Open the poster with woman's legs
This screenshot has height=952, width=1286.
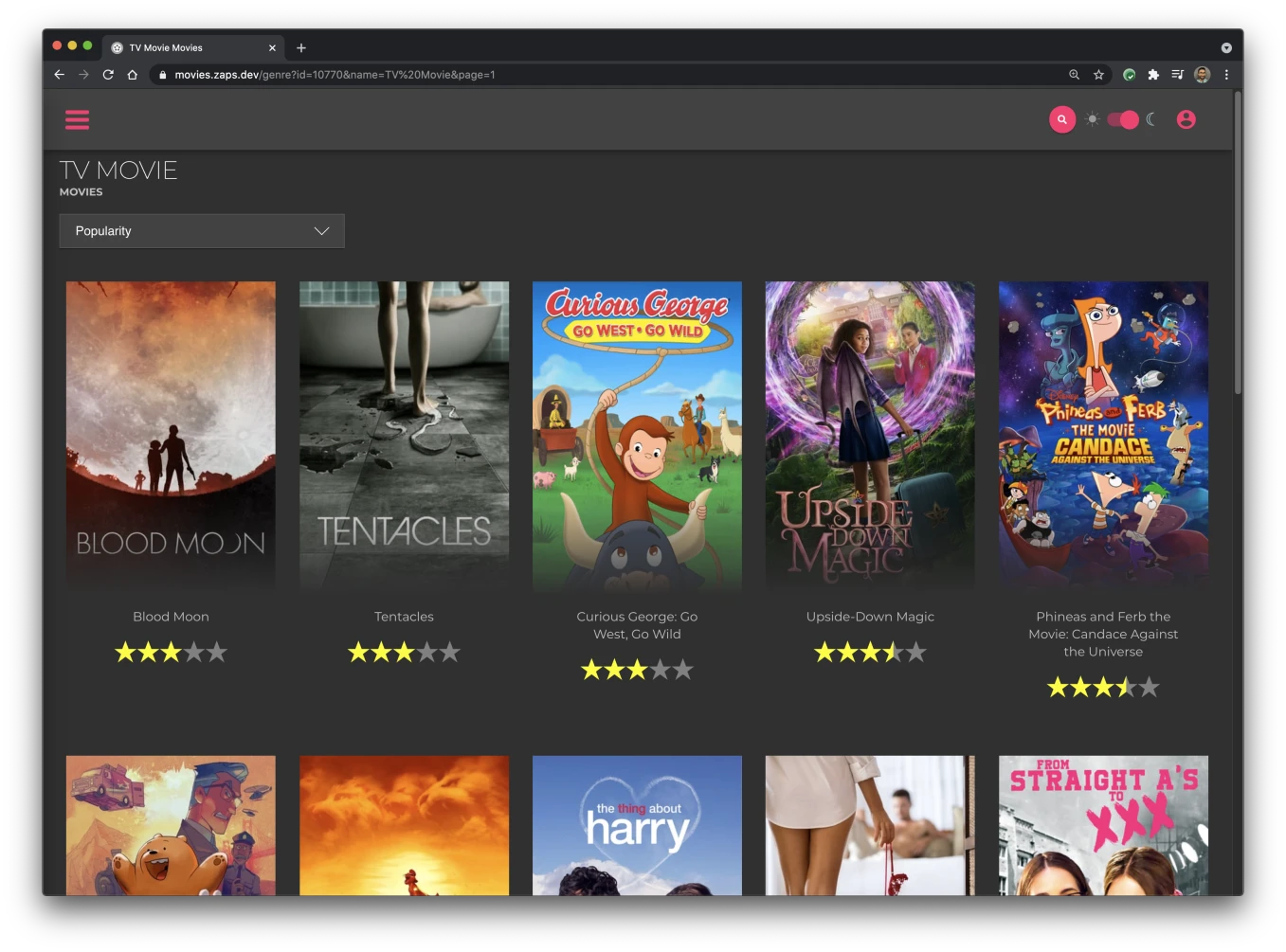[870, 825]
